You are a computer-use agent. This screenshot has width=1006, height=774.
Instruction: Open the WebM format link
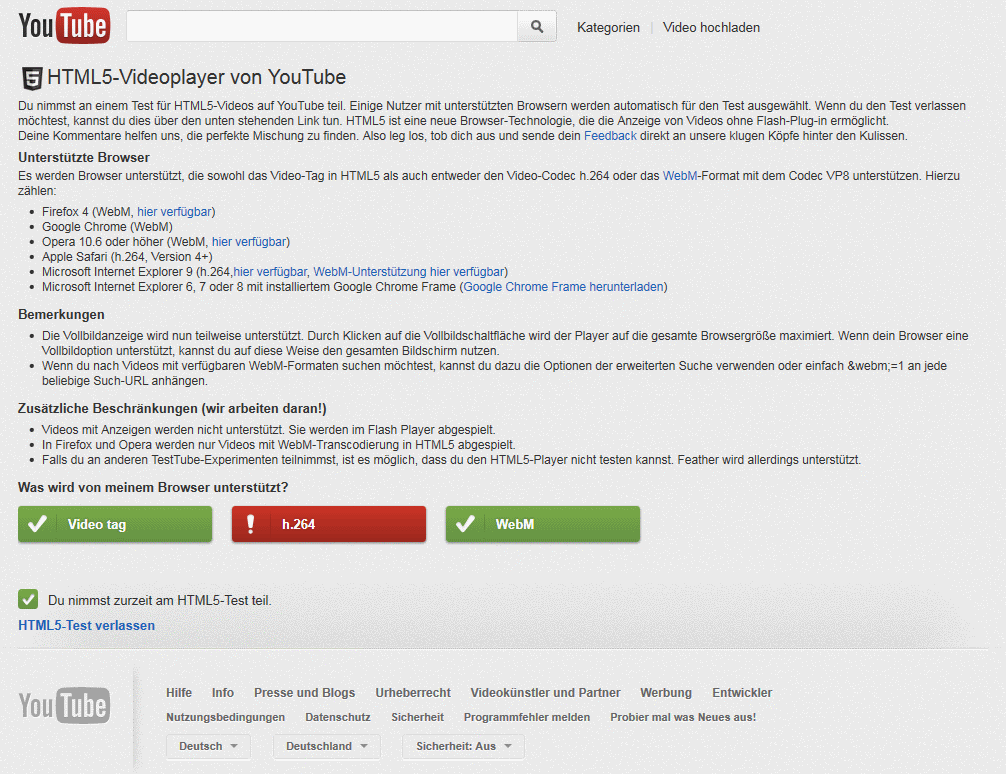[x=679, y=176]
